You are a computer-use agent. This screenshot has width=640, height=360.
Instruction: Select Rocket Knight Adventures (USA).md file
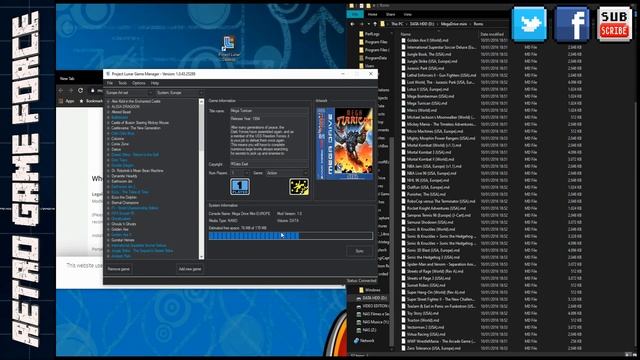(x=431, y=208)
